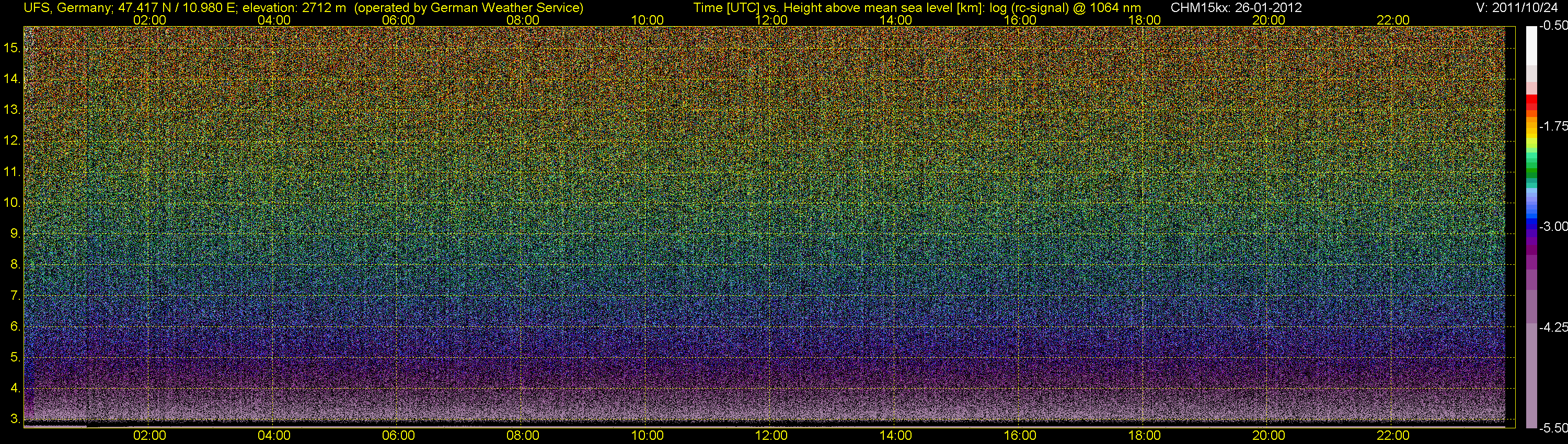Select the 9. km height axis label
Viewport: 1568px width, 444px height.
(x=15, y=233)
